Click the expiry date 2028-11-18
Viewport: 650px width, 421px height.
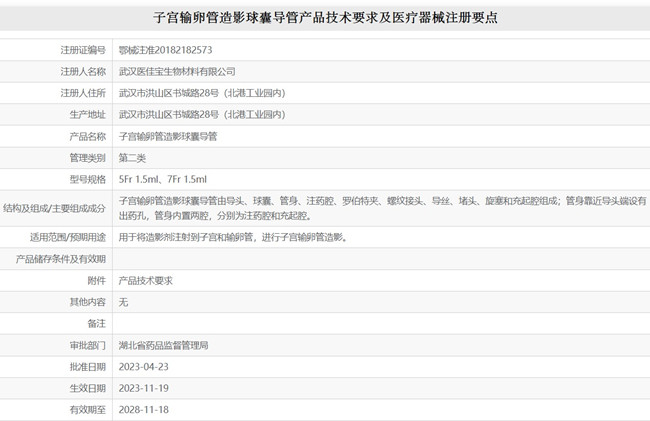[143, 410]
